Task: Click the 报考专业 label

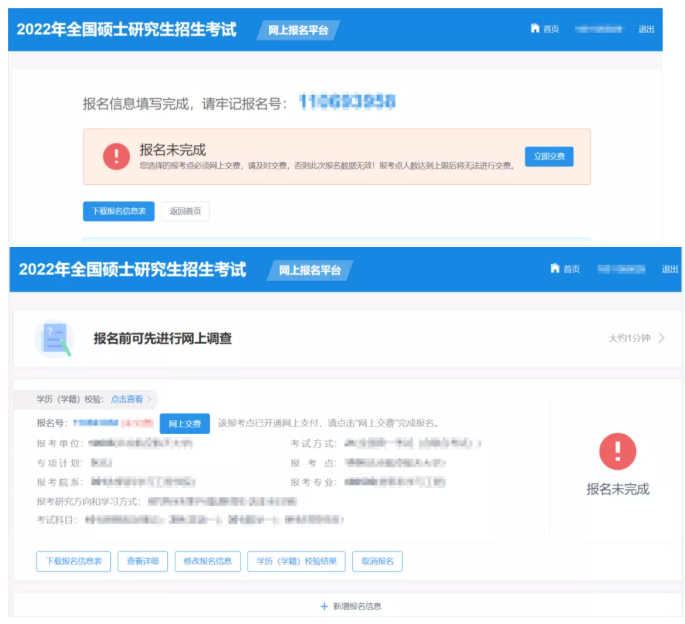Action: click(314, 482)
